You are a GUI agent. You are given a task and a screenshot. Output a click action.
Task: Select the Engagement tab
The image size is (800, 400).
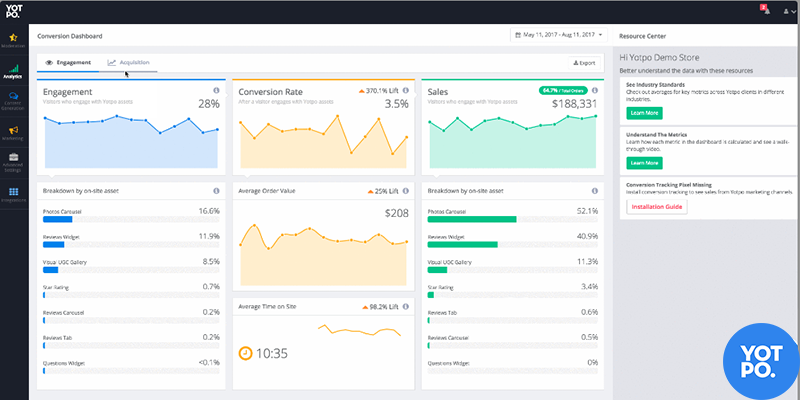click(x=68, y=62)
